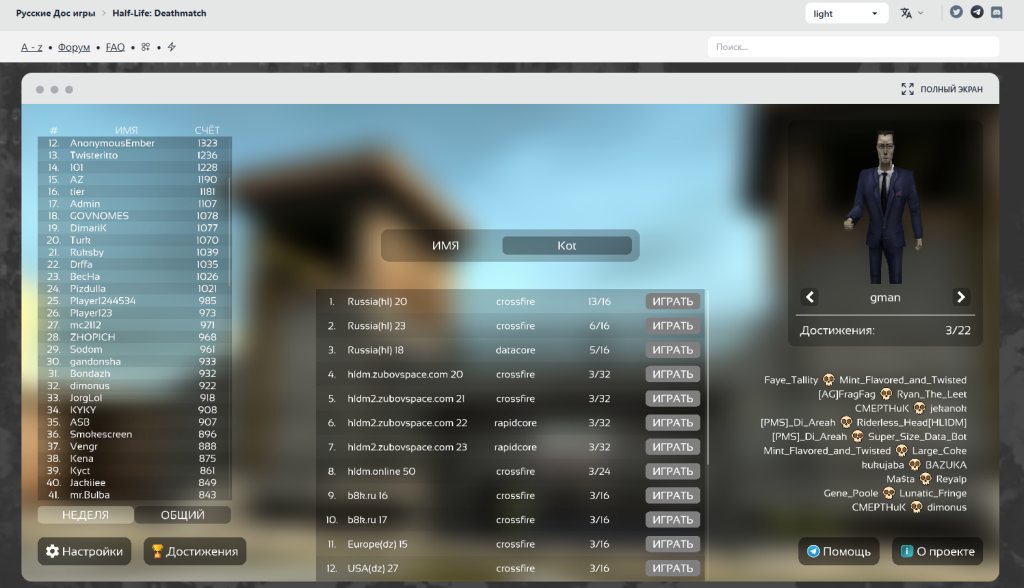This screenshot has width=1024, height=588.
Task: Open Half-Life: Deathmatch breadcrumb
Action: (159, 13)
